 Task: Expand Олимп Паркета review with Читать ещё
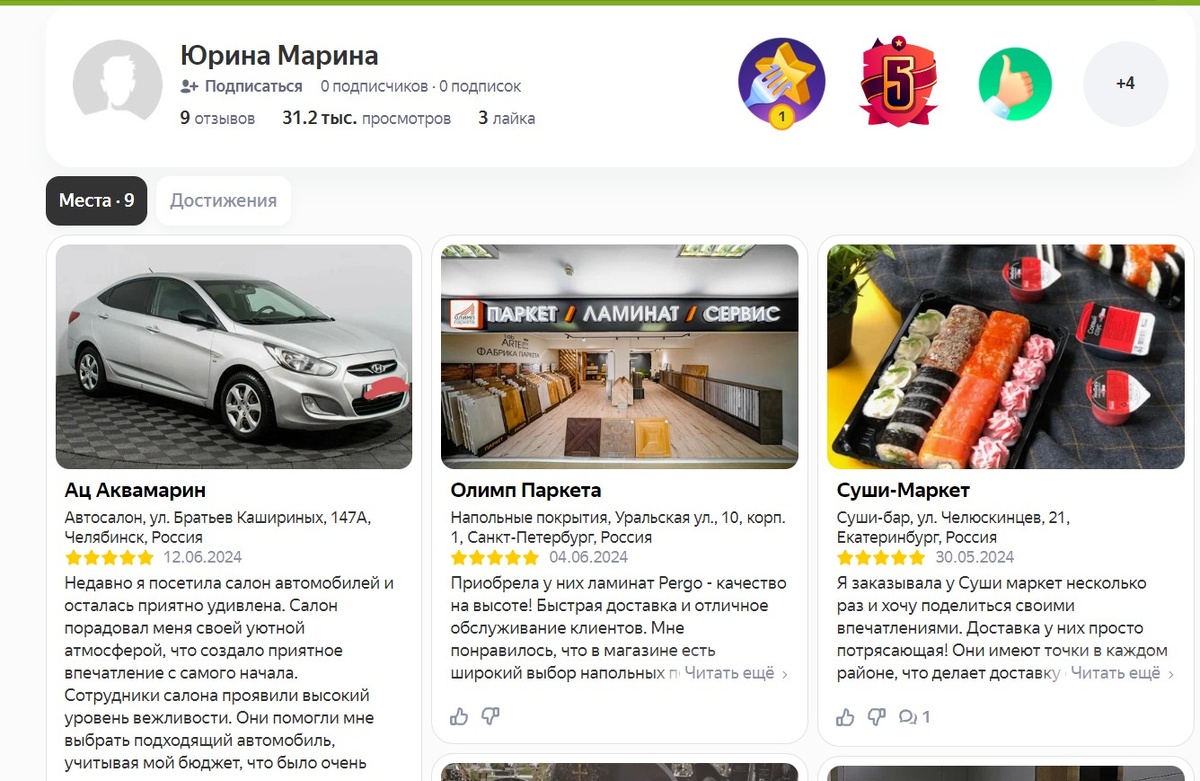pyautogui.click(x=736, y=673)
